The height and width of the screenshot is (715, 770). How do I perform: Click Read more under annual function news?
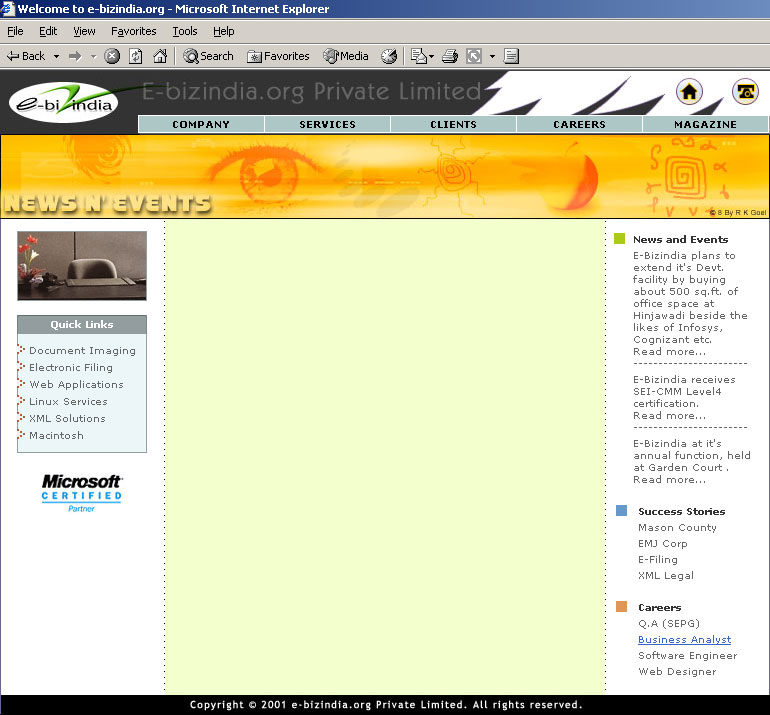point(669,479)
